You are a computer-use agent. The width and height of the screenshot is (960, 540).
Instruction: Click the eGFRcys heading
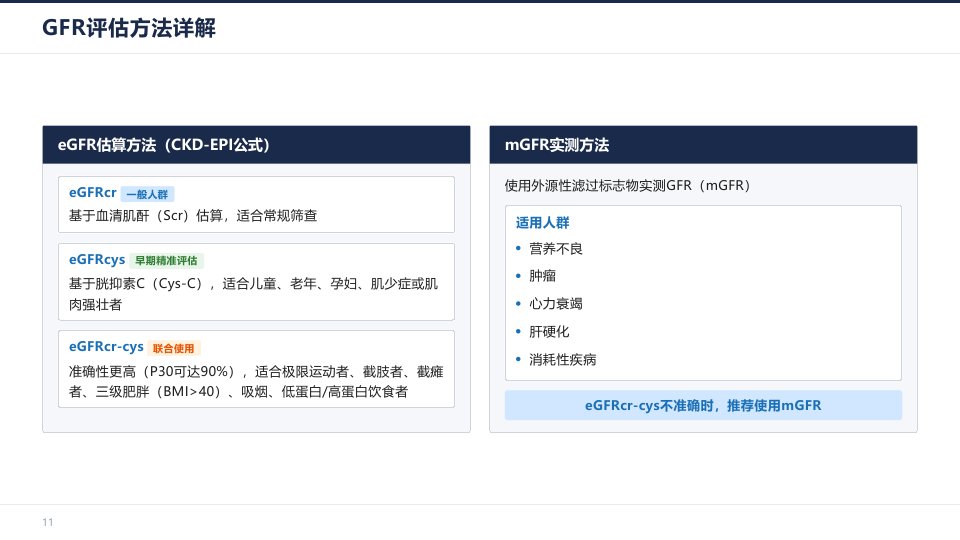point(97,260)
